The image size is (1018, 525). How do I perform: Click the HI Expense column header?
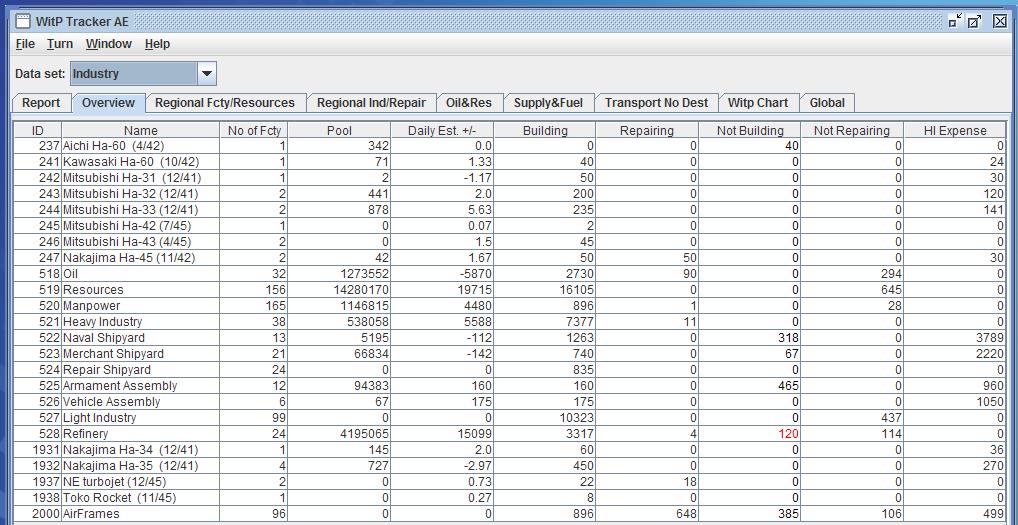[x=955, y=130]
